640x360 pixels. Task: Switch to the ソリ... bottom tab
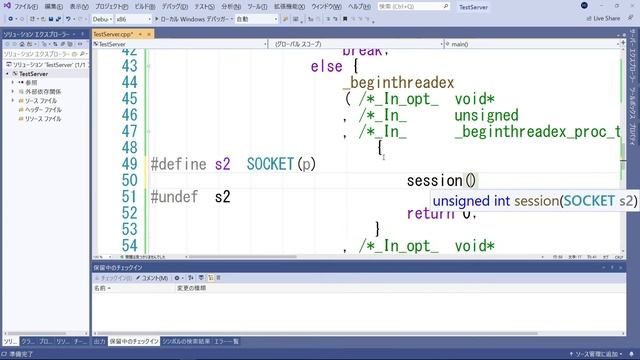10,341
